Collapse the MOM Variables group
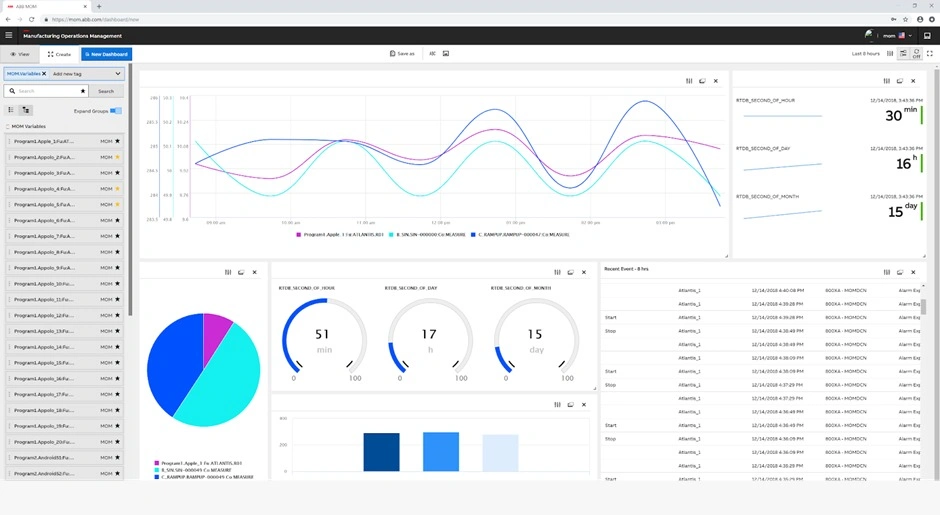 click(8, 127)
